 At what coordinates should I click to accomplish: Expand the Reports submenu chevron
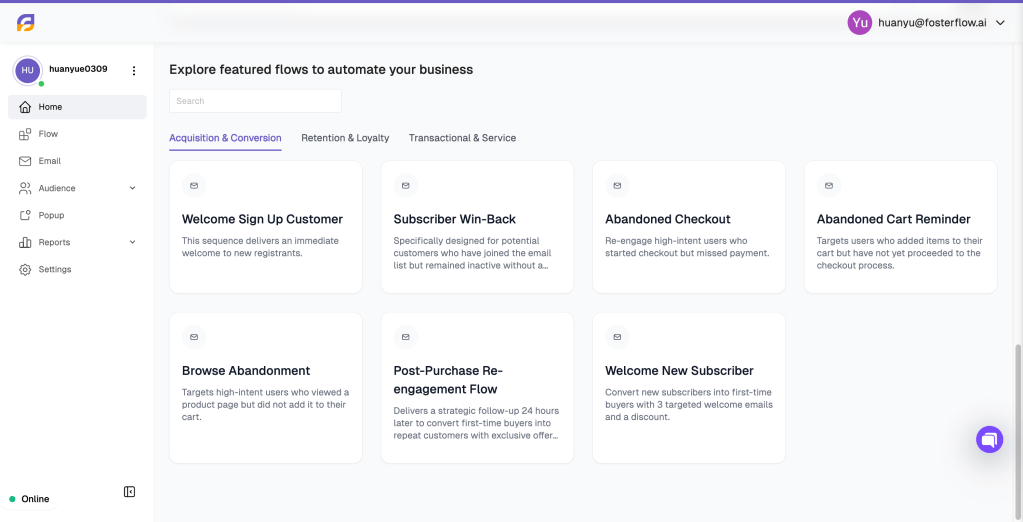(x=132, y=242)
